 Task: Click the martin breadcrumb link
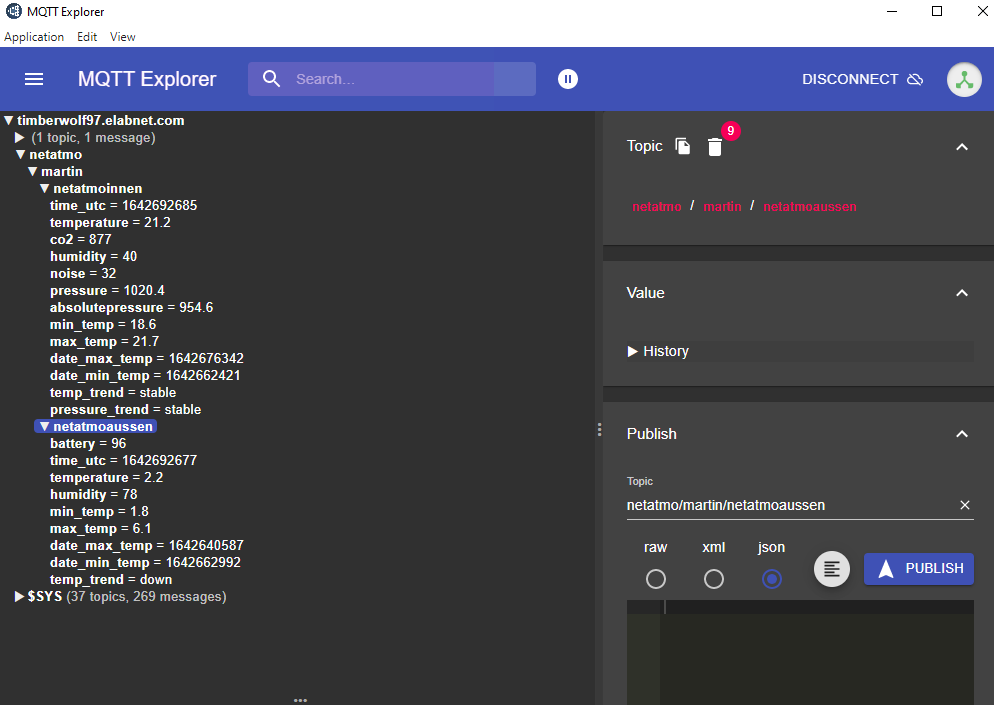722,207
